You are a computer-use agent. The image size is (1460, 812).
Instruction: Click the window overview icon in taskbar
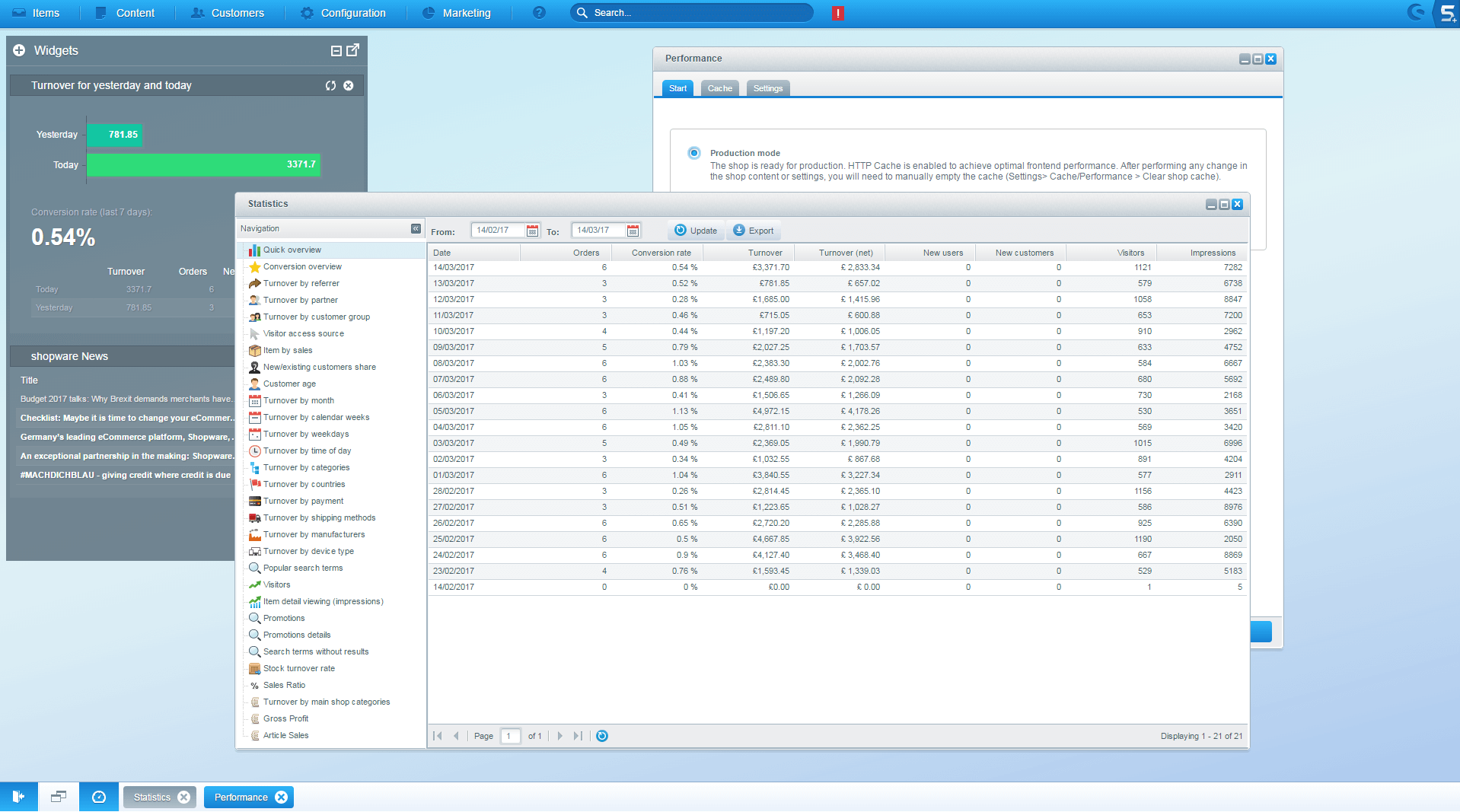[59, 797]
